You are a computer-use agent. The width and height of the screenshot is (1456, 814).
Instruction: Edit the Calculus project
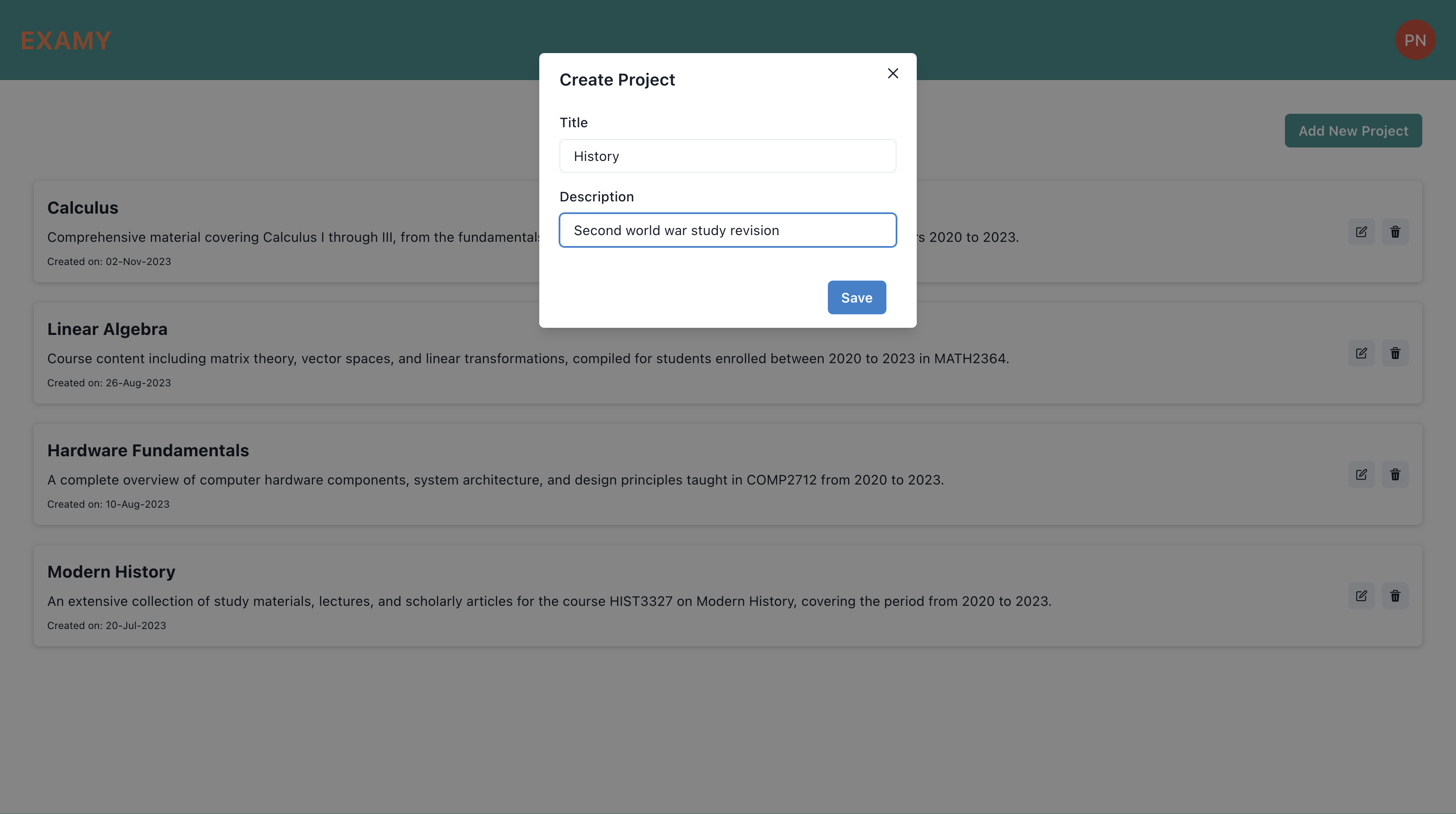coord(1361,232)
